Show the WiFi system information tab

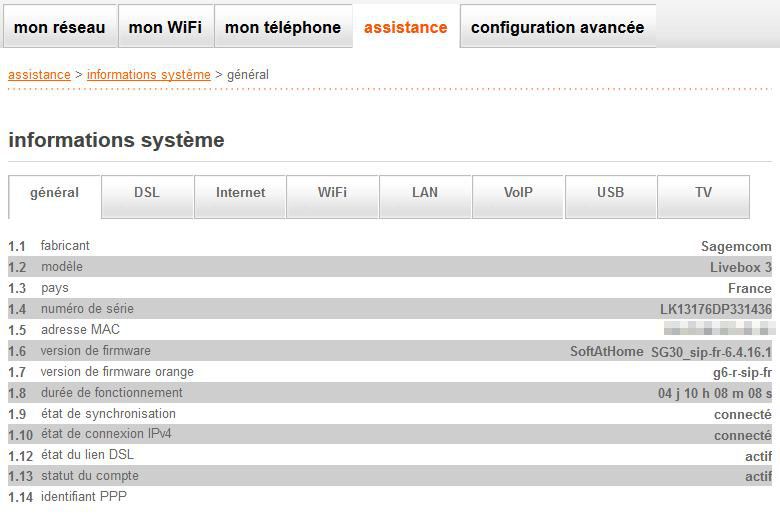click(x=333, y=193)
